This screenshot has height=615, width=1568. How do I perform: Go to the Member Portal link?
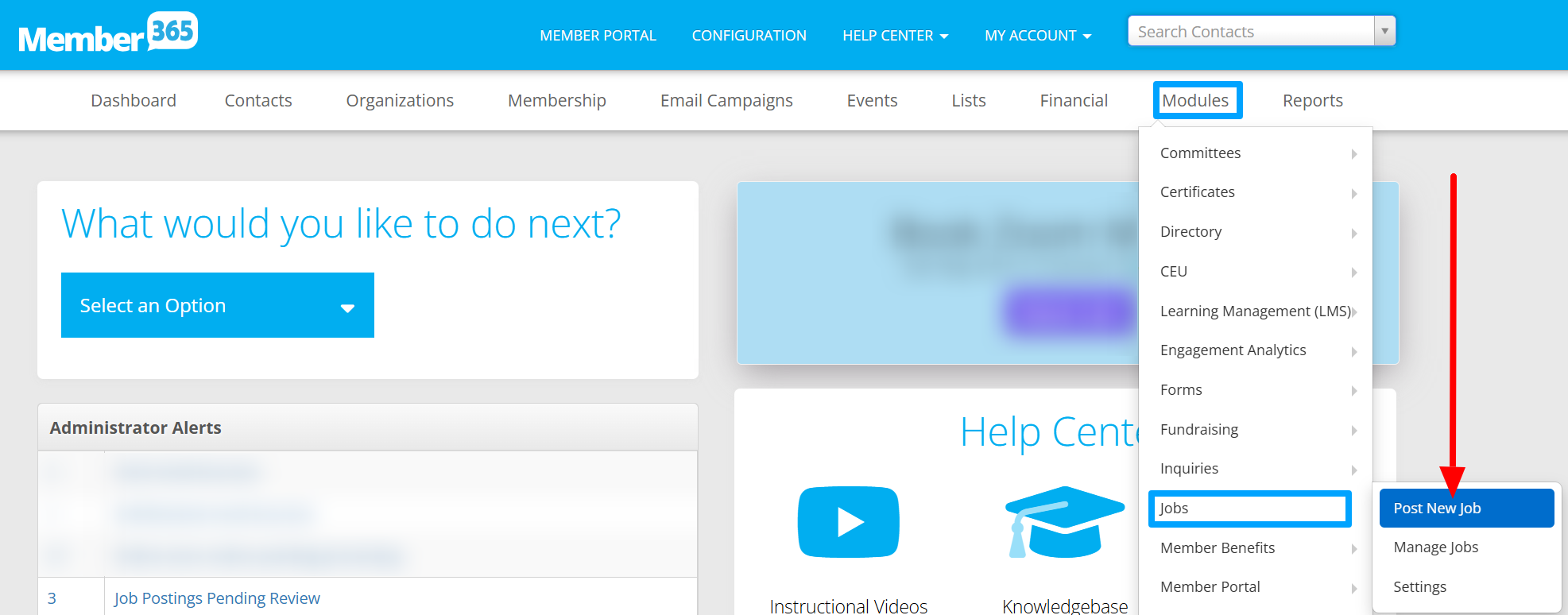598,36
